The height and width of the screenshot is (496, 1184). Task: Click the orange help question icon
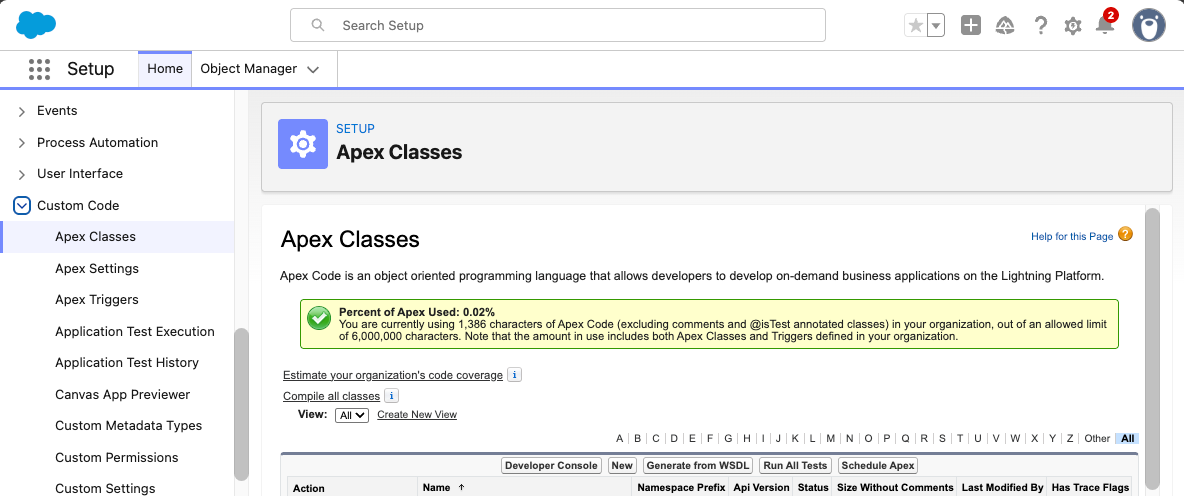[x=1125, y=234]
